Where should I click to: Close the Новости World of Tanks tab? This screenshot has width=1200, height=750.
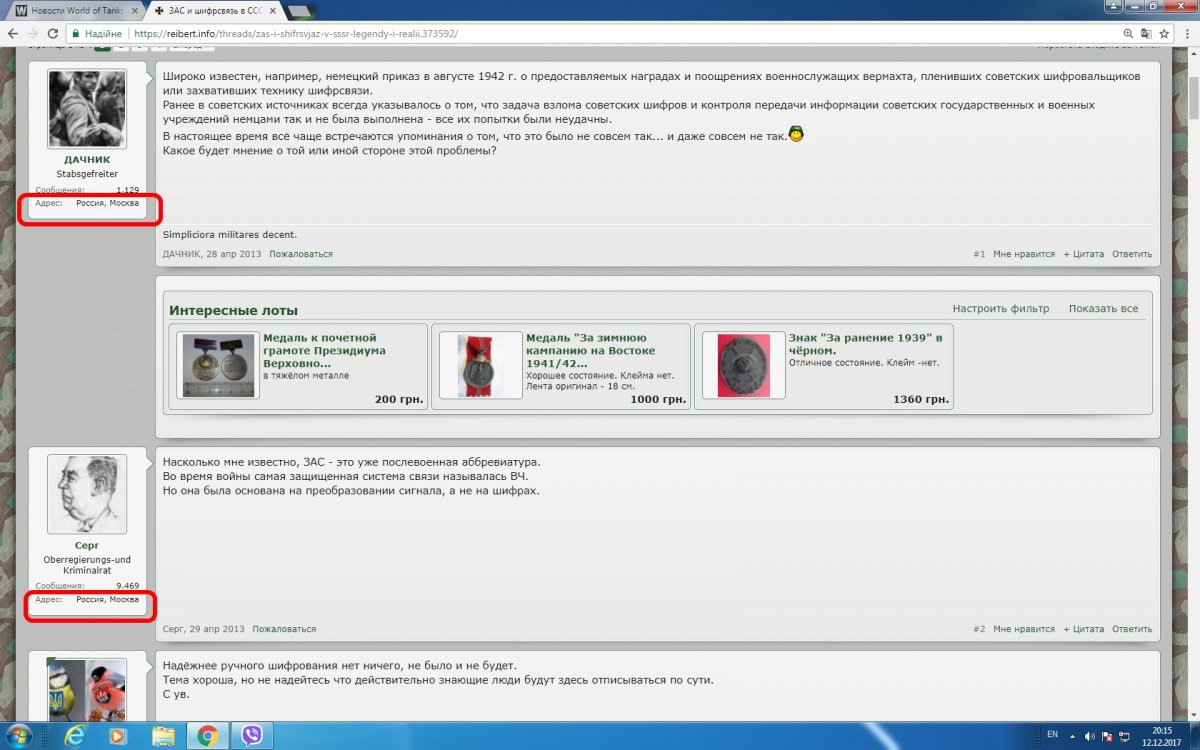[135, 11]
